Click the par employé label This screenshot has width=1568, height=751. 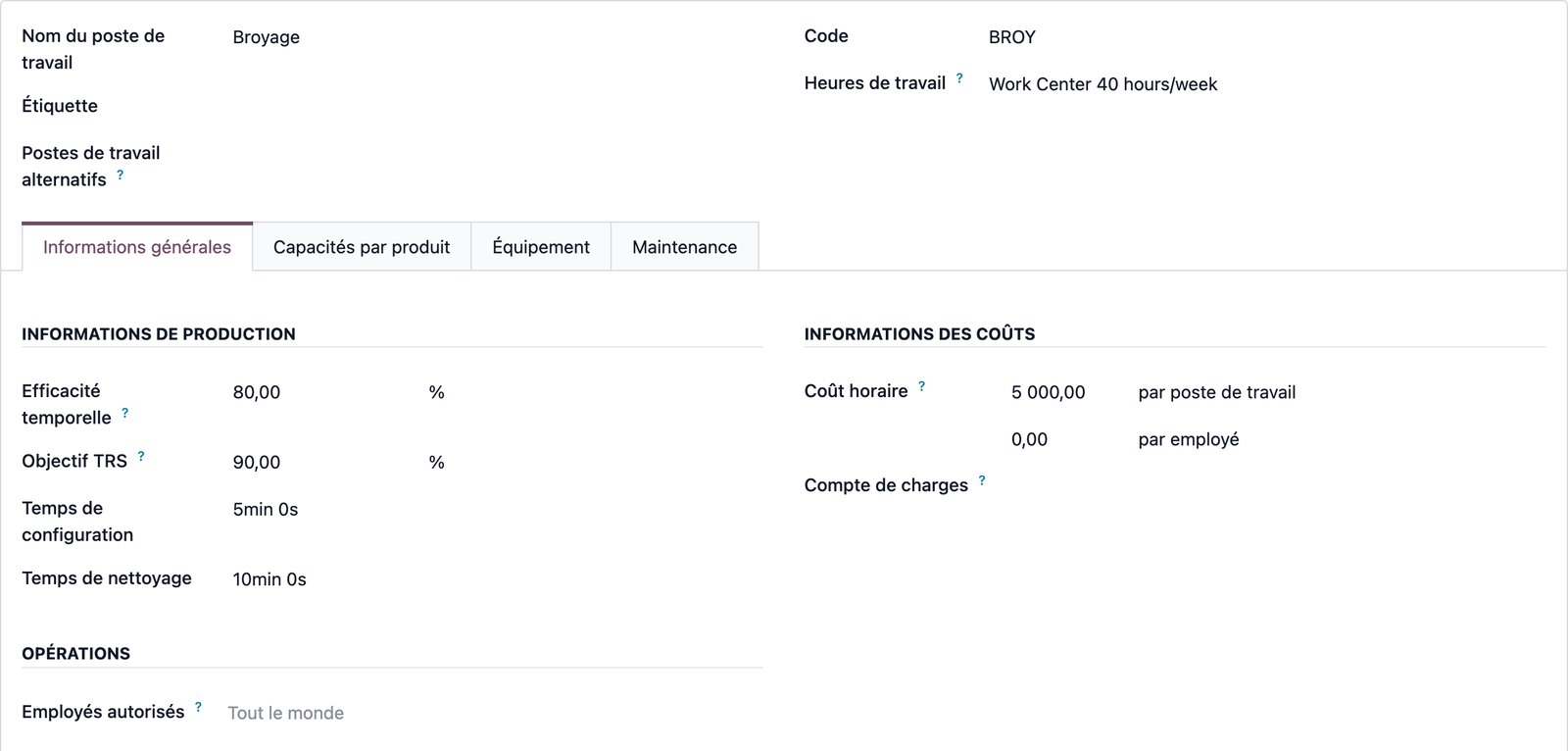tap(1189, 439)
